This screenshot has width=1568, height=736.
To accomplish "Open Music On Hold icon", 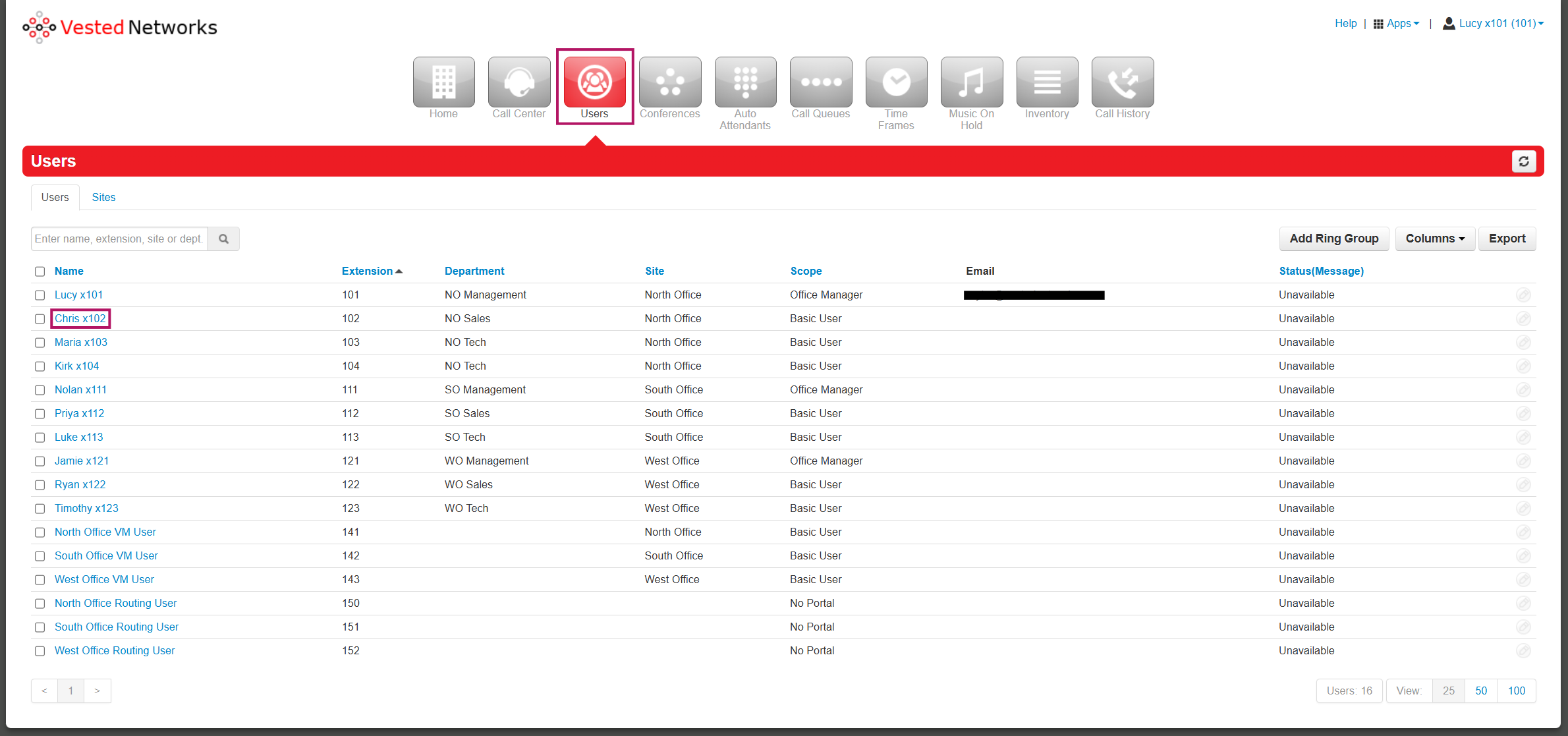I will (x=971, y=82).
